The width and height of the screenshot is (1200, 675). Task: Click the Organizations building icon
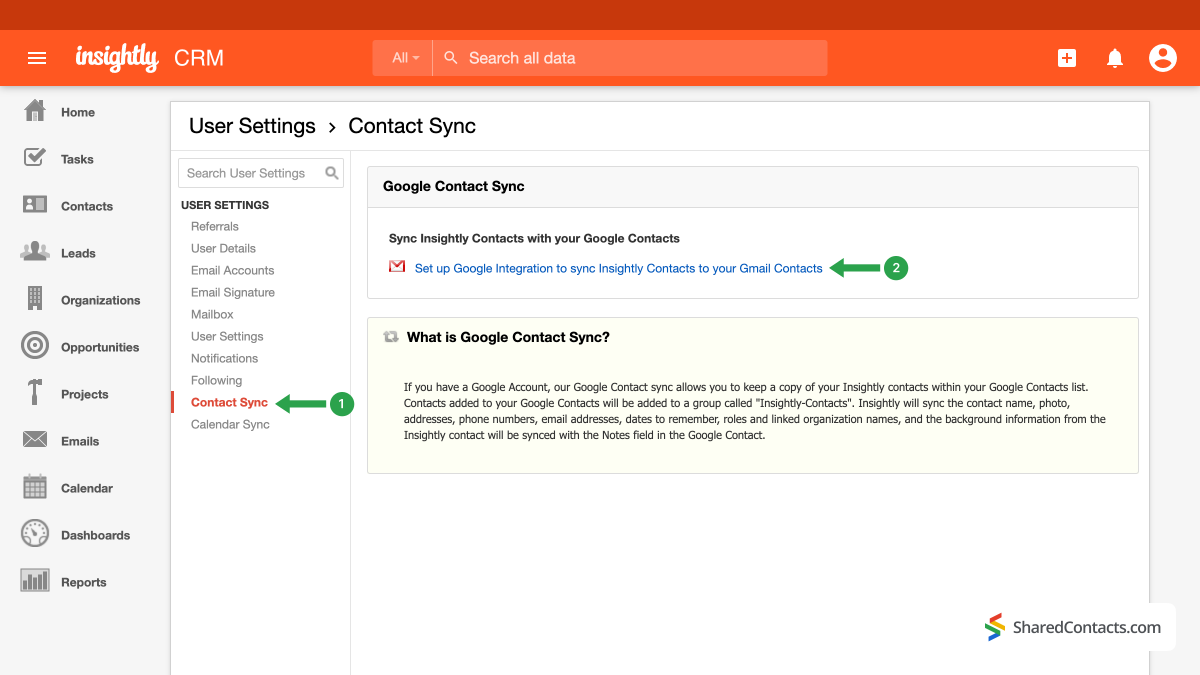click(35, 298)
